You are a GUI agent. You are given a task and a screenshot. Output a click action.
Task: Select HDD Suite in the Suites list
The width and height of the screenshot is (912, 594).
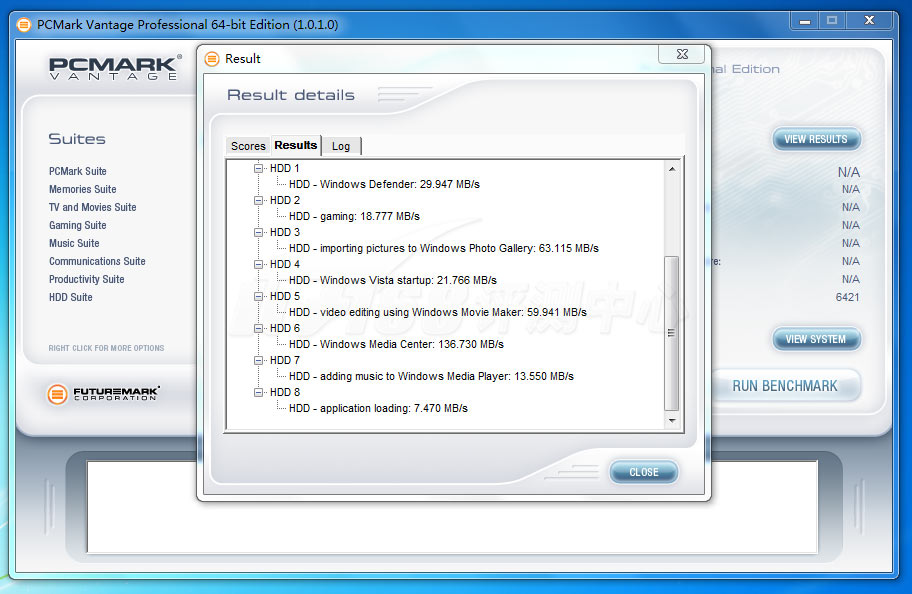click(71, 298)
